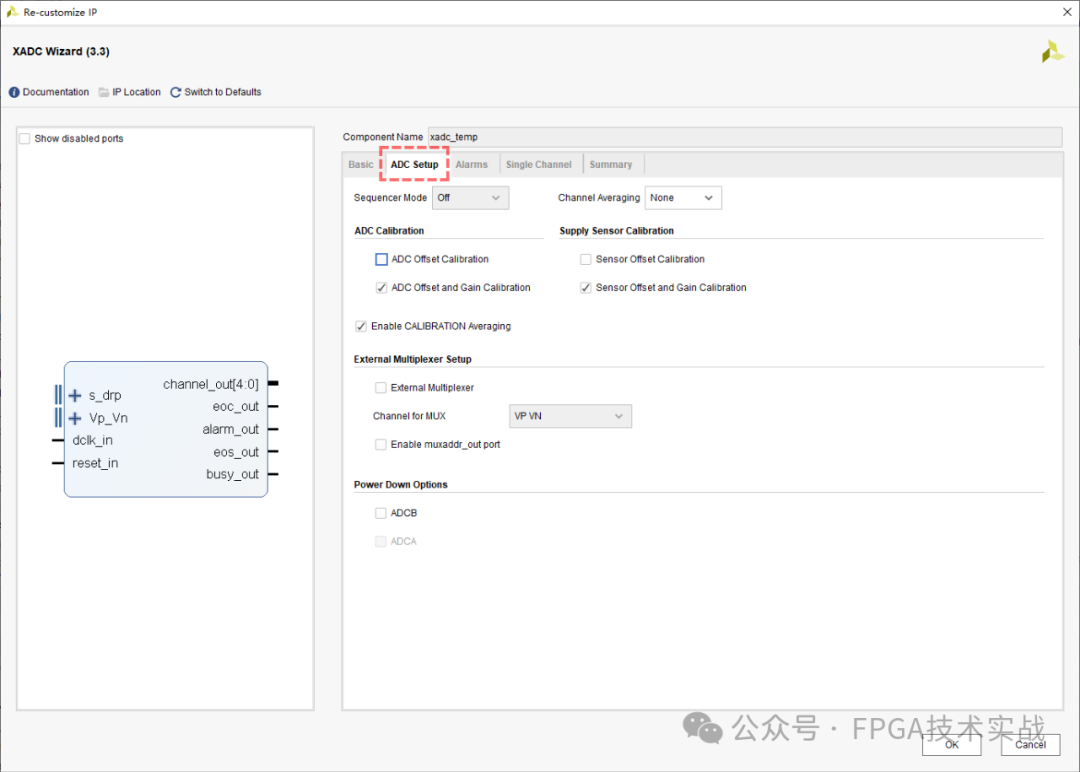Click the alarm_out port label

coord(231,430)
